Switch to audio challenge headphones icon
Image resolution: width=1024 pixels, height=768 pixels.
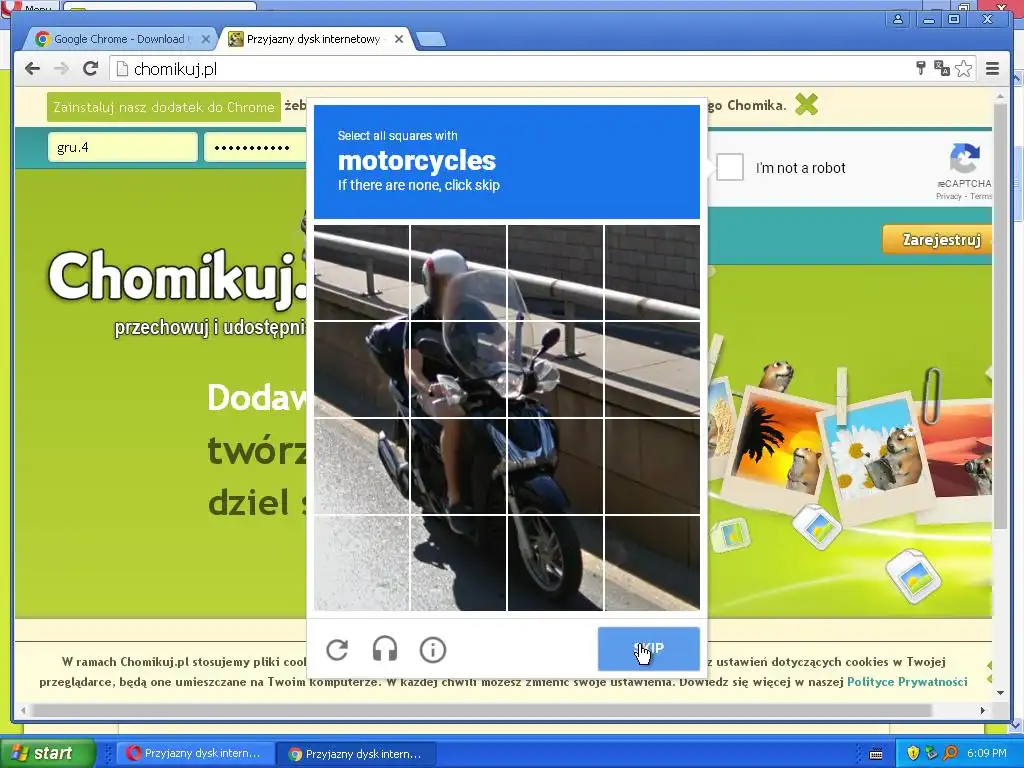pos(385,649)
